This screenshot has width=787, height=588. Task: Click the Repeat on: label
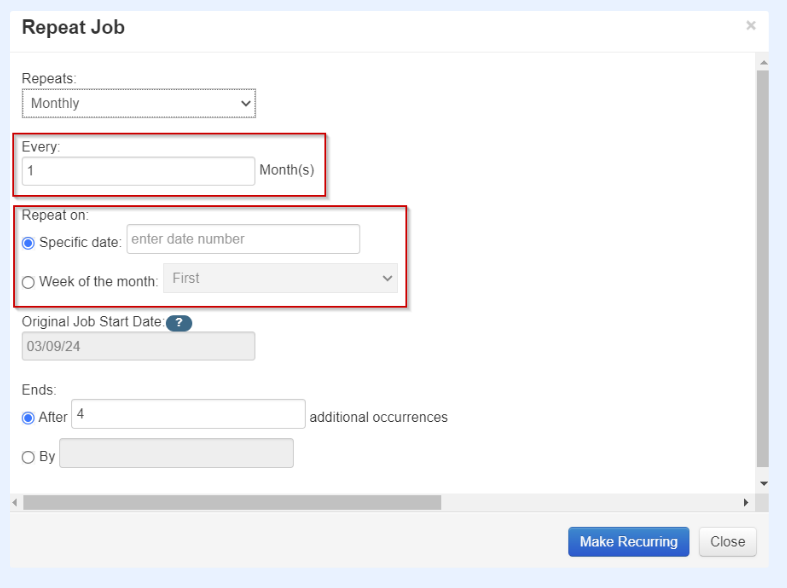coord(55,215)
